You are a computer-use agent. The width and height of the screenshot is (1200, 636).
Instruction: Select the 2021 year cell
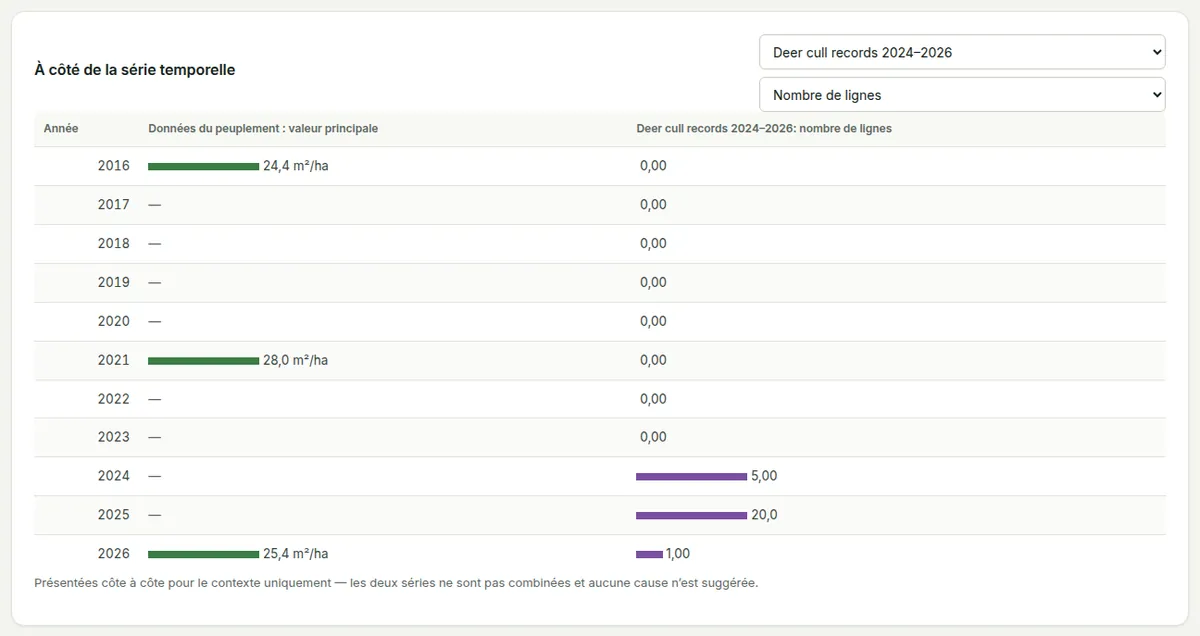[x=114, y=360]
